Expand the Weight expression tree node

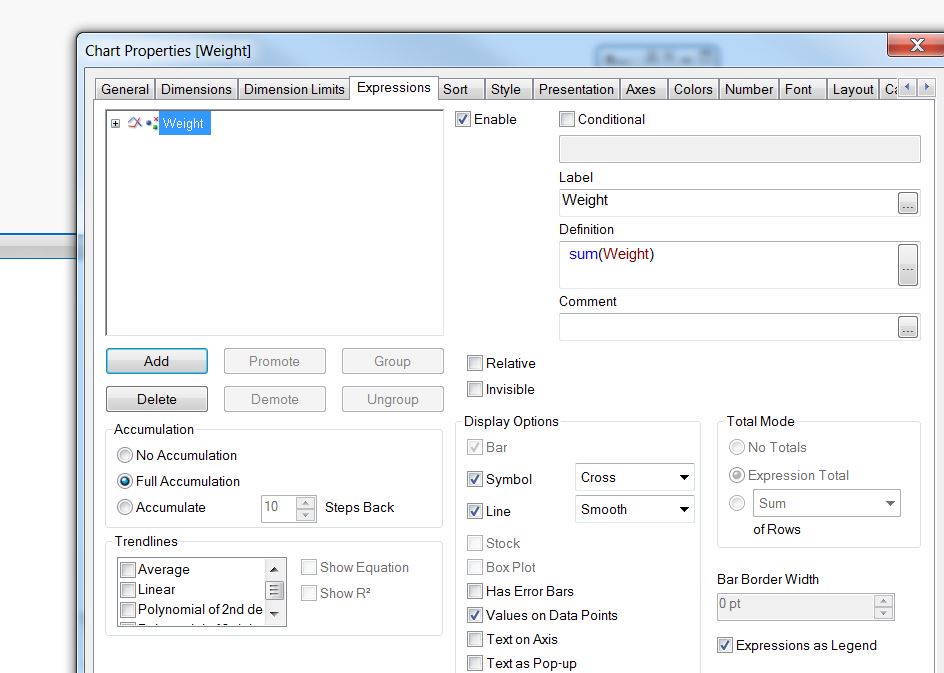[115, 124]
